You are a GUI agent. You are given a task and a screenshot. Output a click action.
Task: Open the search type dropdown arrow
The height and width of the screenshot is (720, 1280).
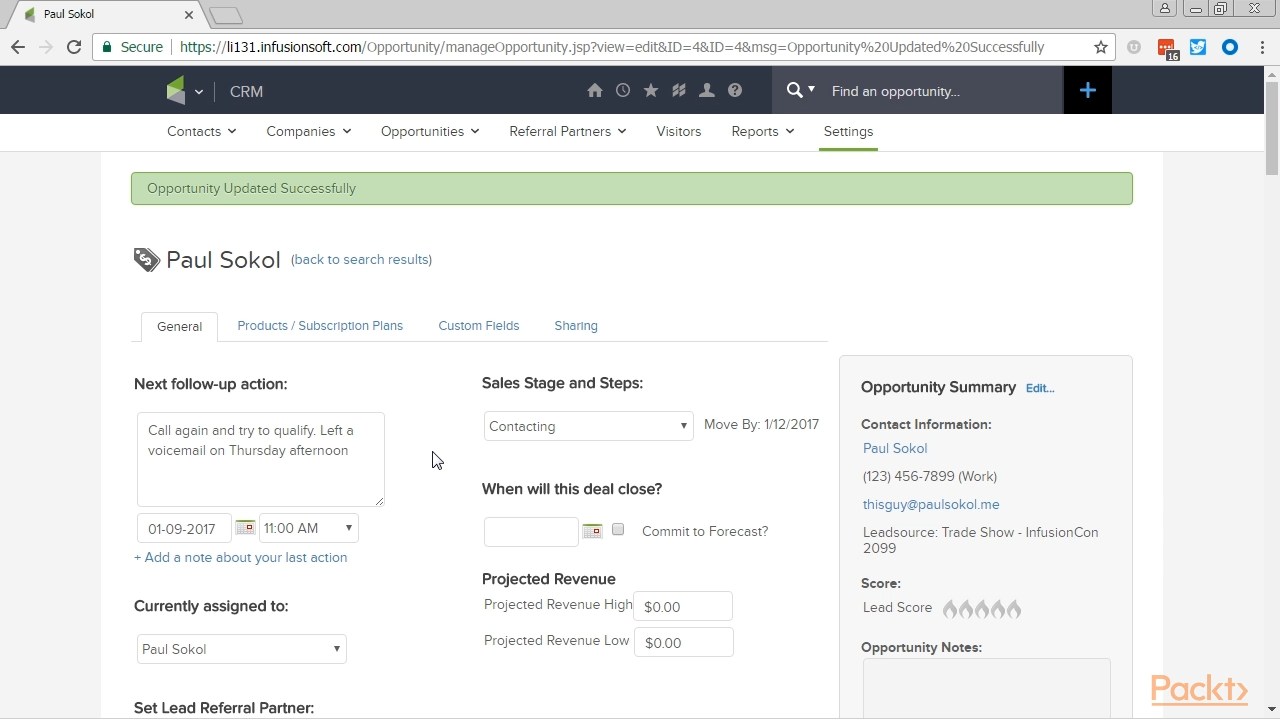[811, 89]
